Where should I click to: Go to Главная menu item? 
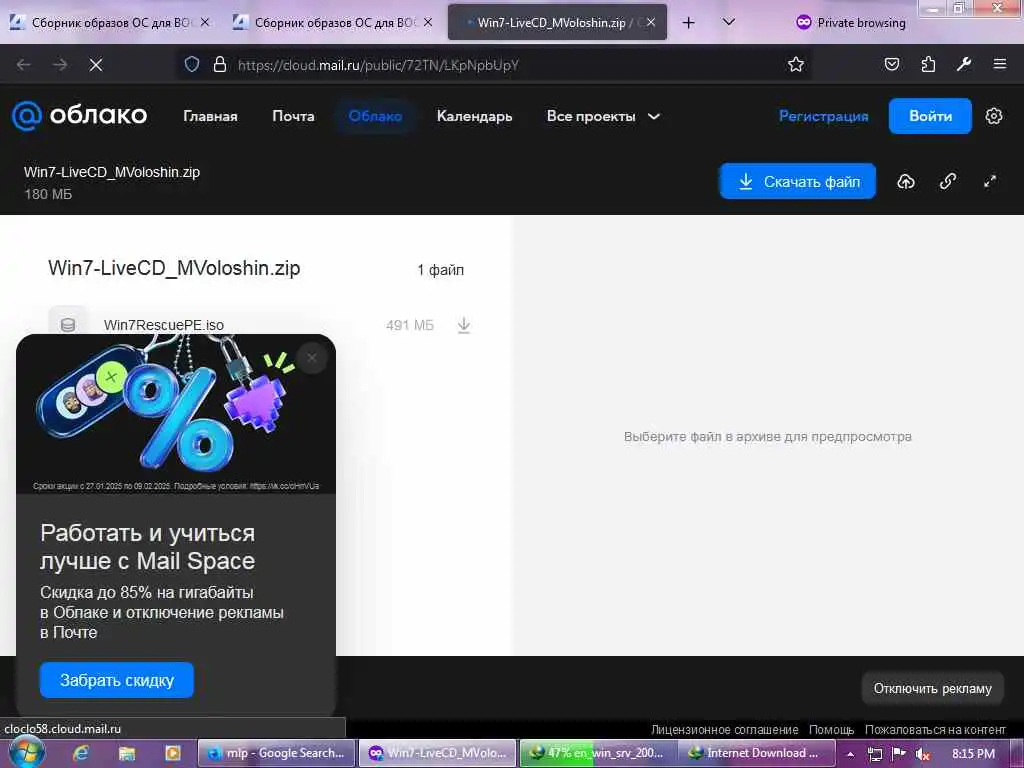click(210, 116)
